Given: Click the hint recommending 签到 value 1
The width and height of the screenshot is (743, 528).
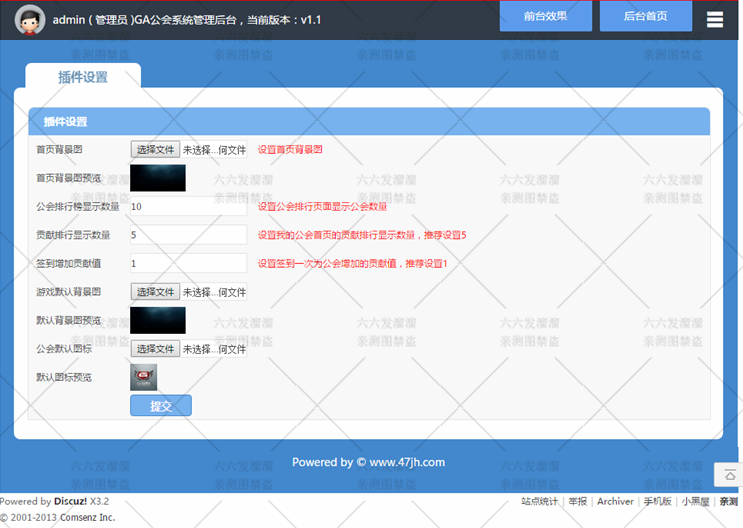Looking at the screenshot, I should [353, 264].
